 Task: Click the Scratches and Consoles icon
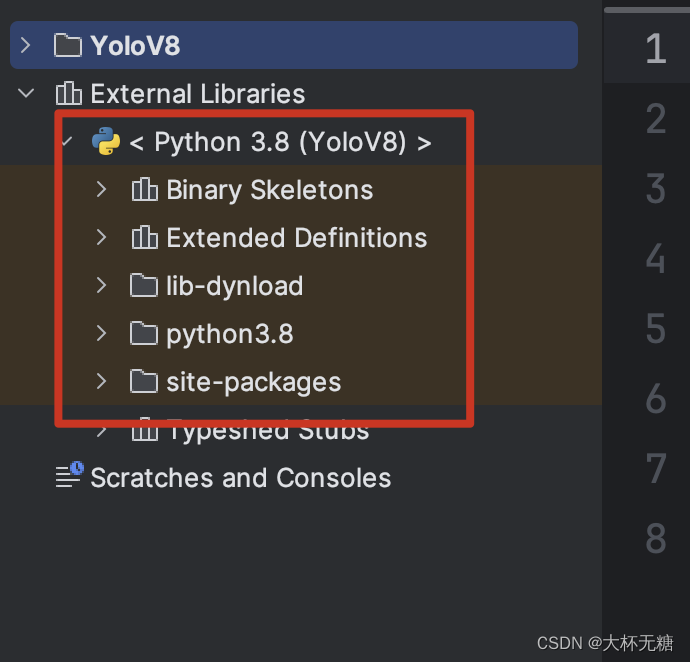point(69,477)
